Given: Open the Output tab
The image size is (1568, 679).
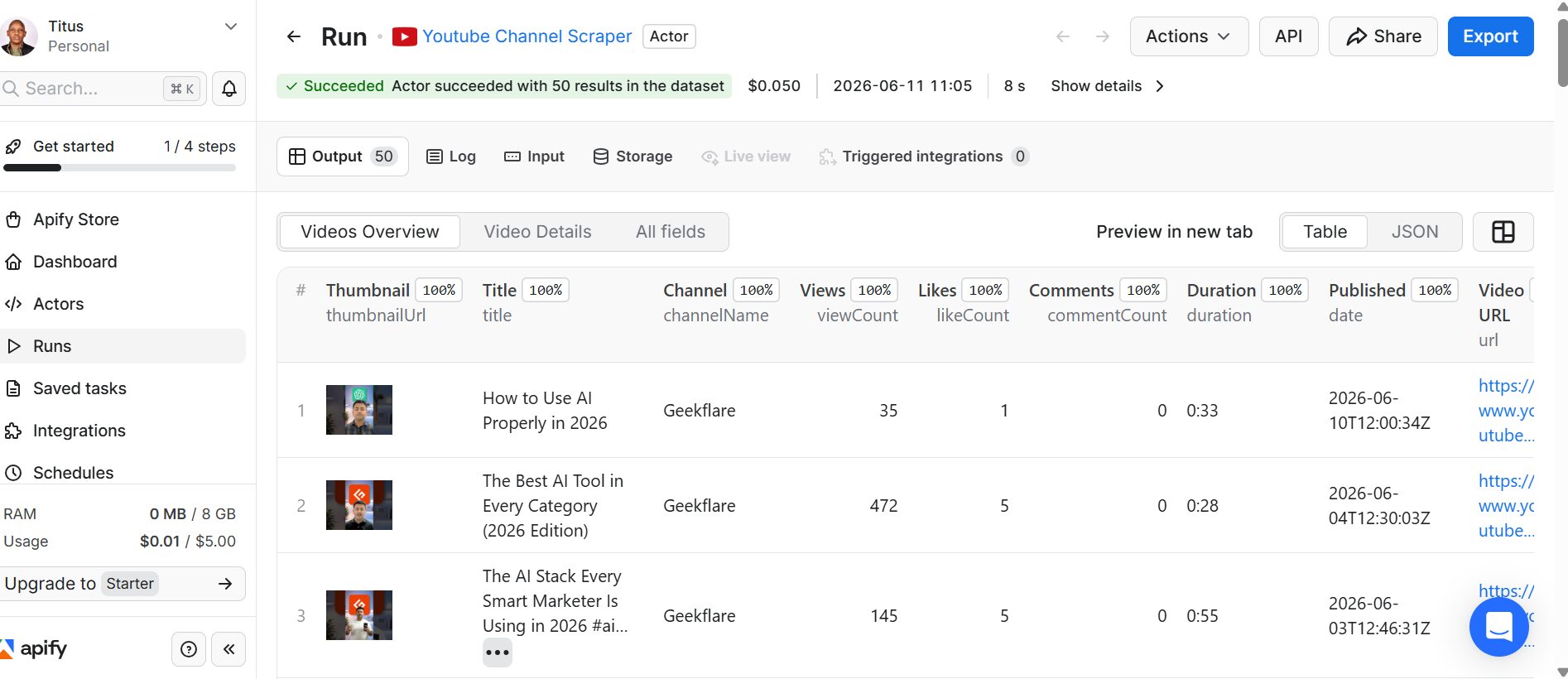Looking at the screenshot, I should coord(343,157).
